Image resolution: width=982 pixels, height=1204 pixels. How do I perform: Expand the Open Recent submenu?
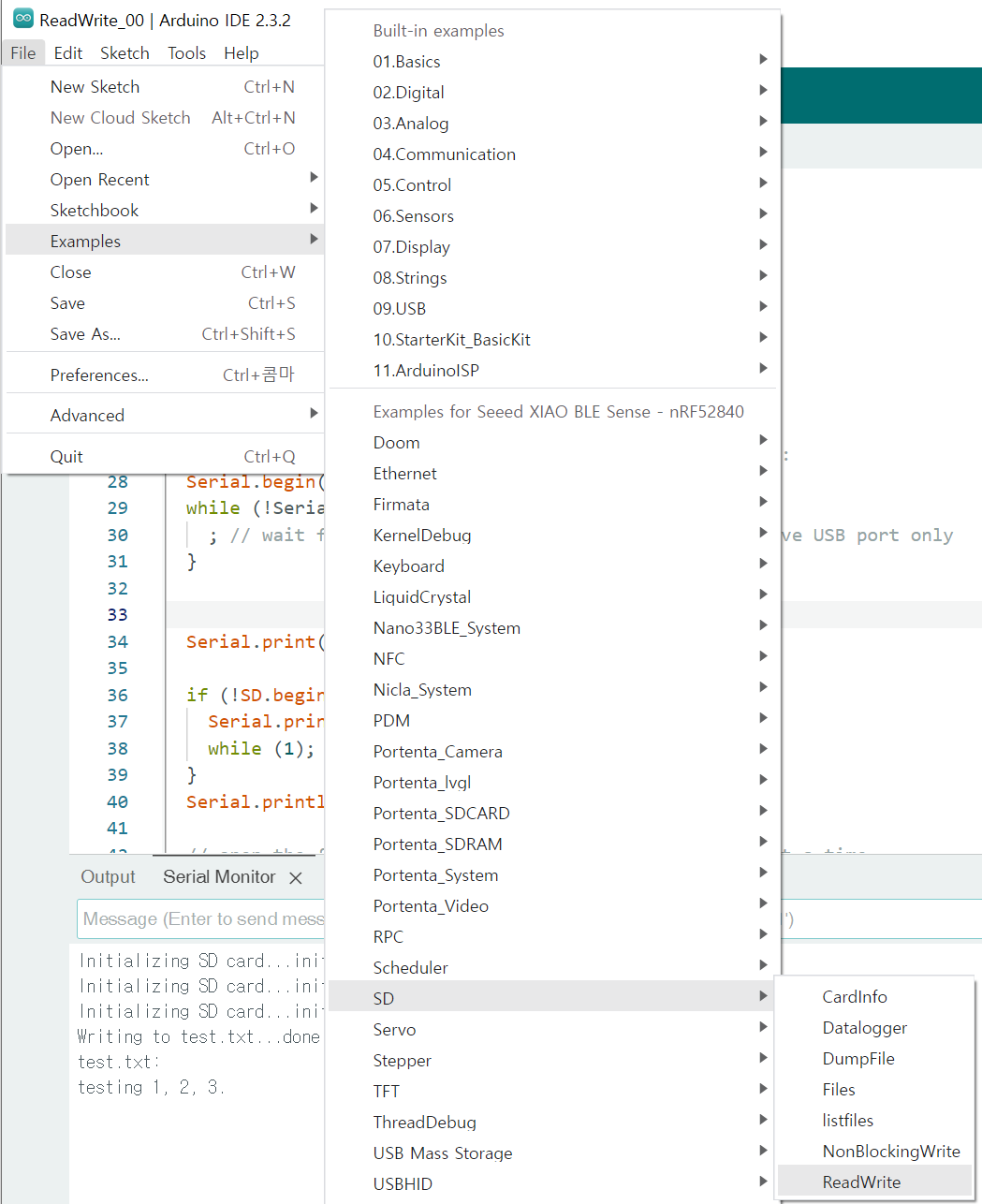coord(165,180)
